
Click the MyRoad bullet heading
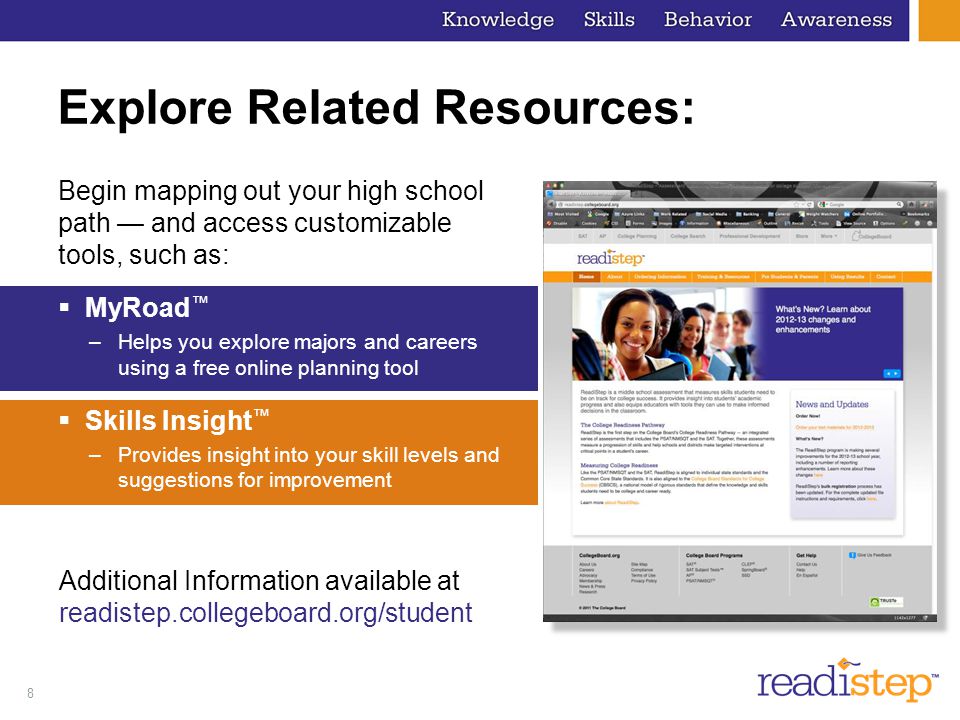tap(146, 307)
